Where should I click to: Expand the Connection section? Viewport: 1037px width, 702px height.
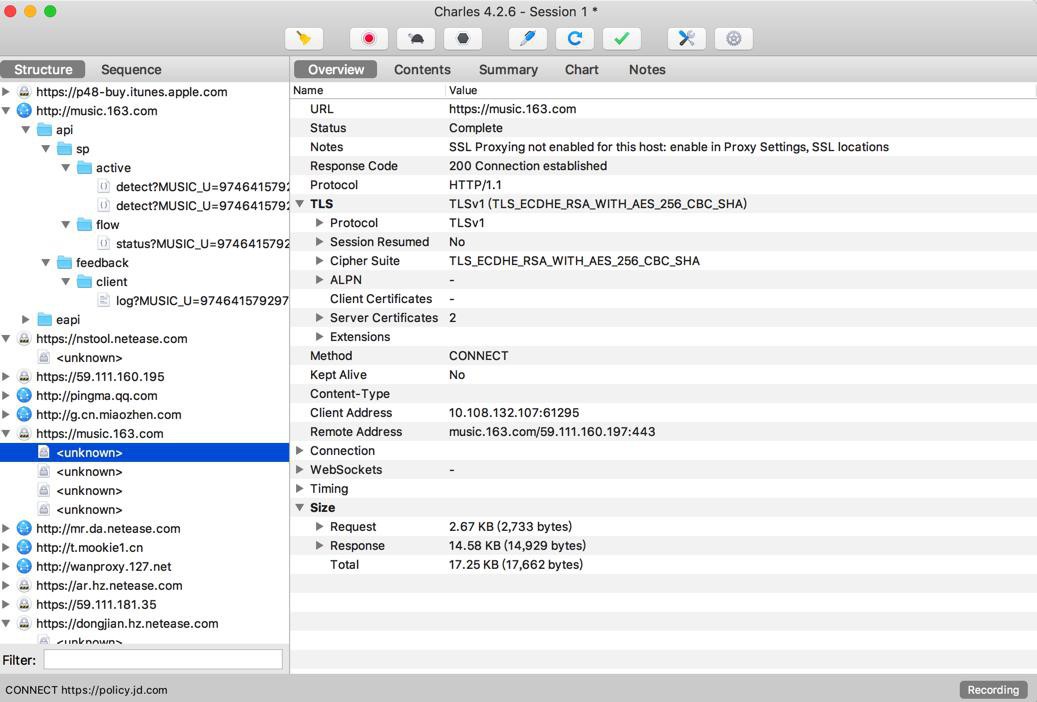(300, 451)
